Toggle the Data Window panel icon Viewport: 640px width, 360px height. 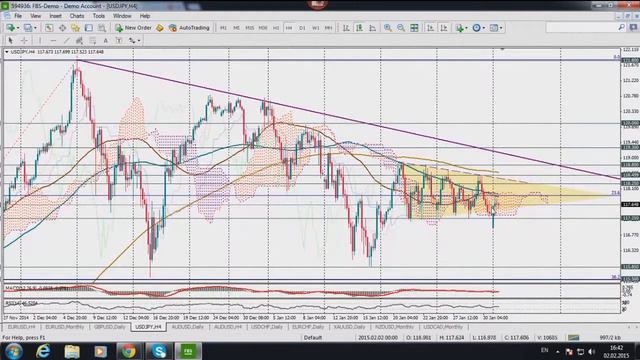pos(62,28)
